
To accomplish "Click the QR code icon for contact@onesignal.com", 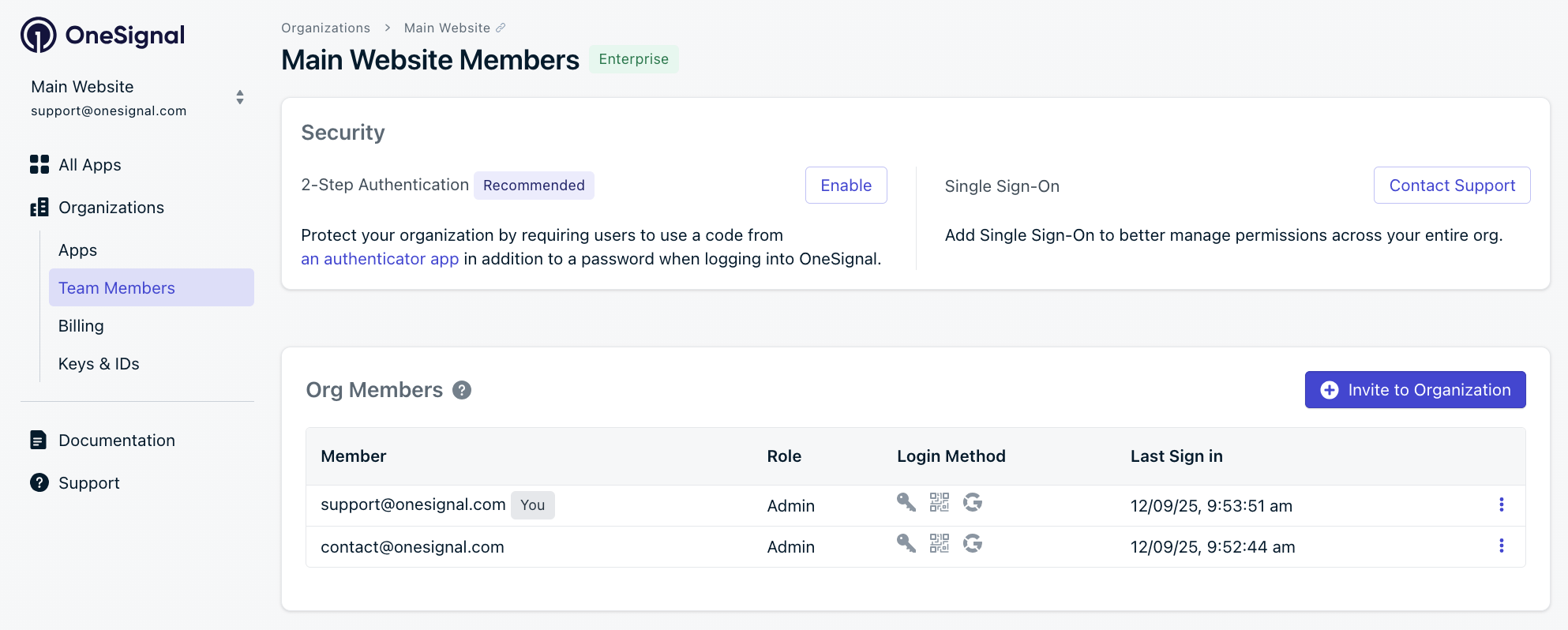I will (x=939, y=543).
